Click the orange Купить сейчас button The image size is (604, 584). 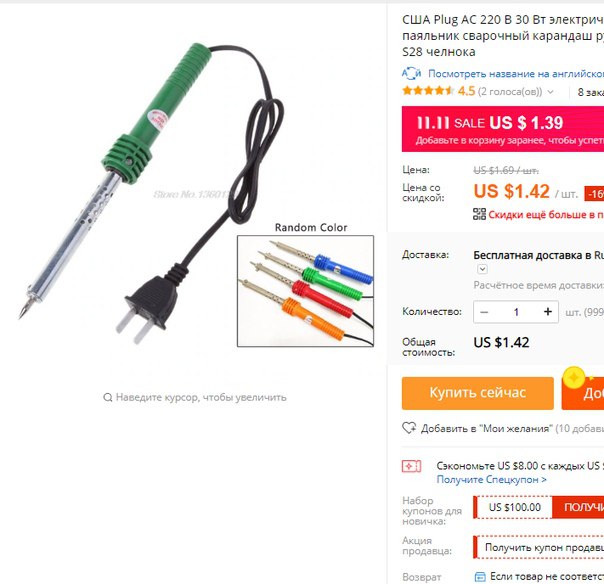pyautogui.click(x=478, y=393)
